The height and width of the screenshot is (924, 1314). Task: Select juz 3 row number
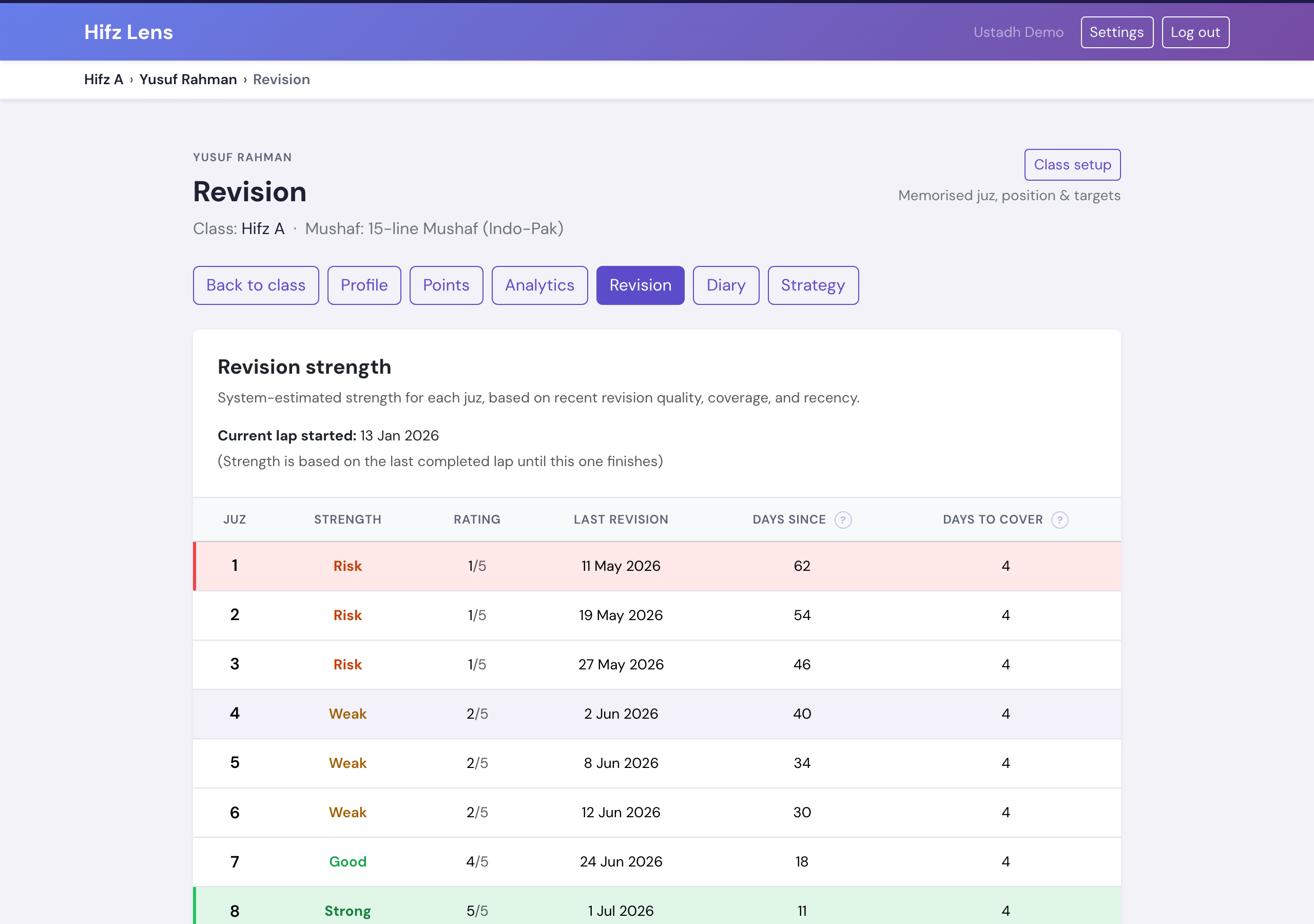click(x=235, y=665)
